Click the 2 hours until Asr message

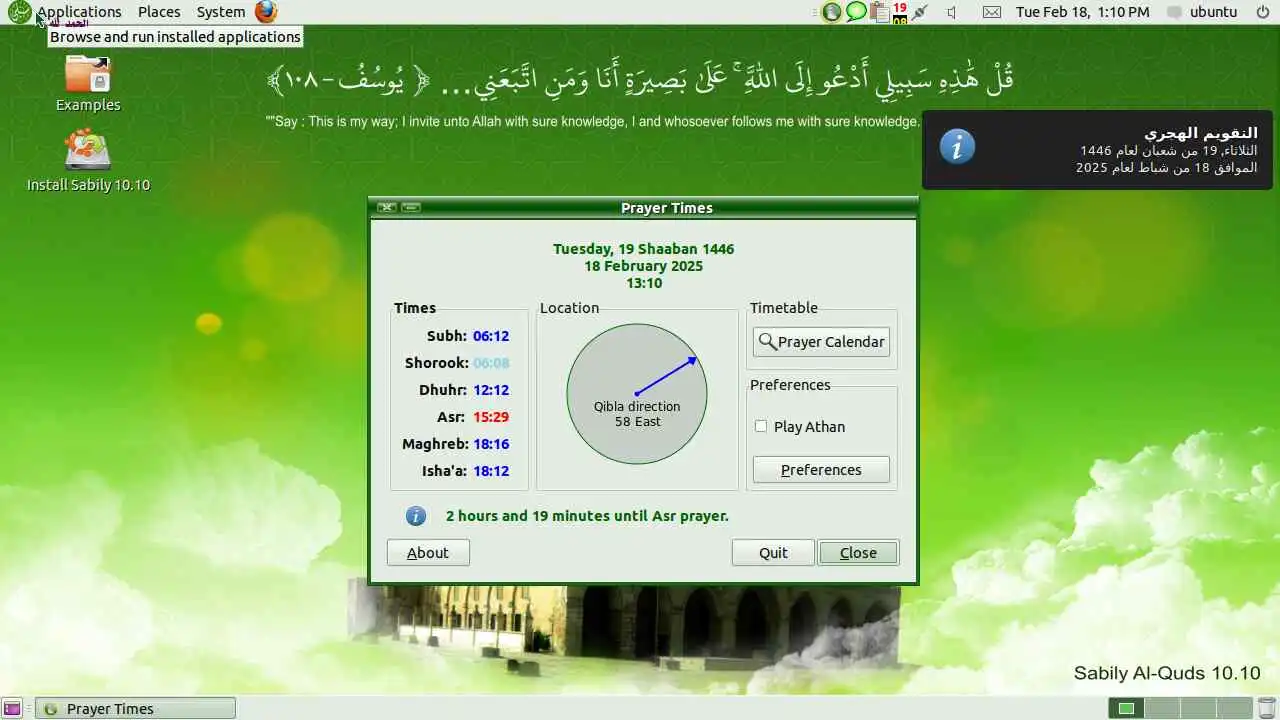pos(587,516)
